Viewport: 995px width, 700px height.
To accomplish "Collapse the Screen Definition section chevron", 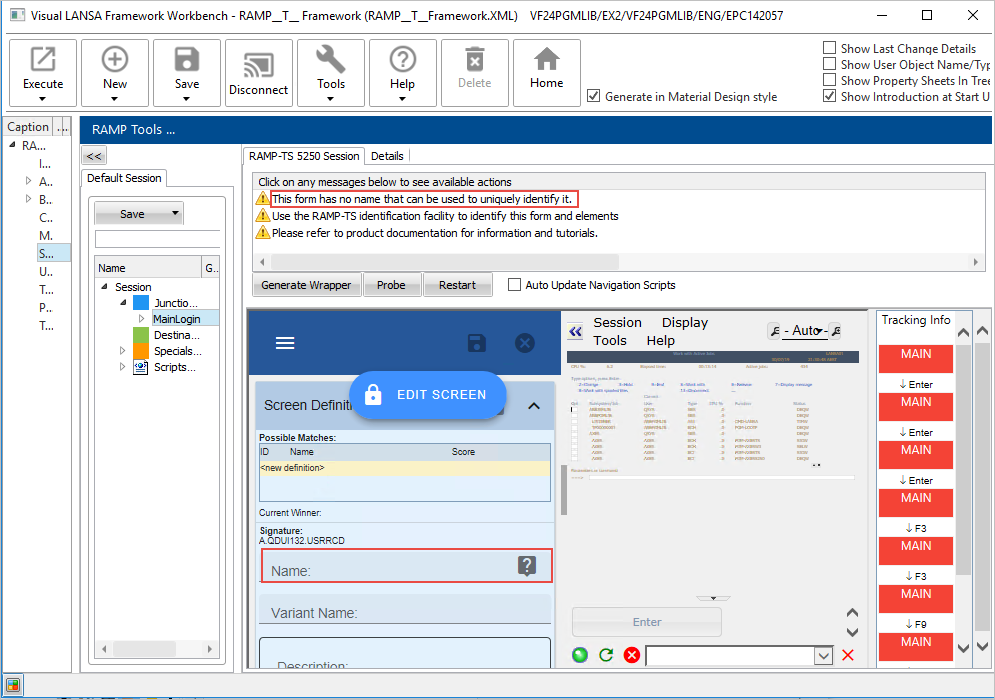I will tap(533, 406).
